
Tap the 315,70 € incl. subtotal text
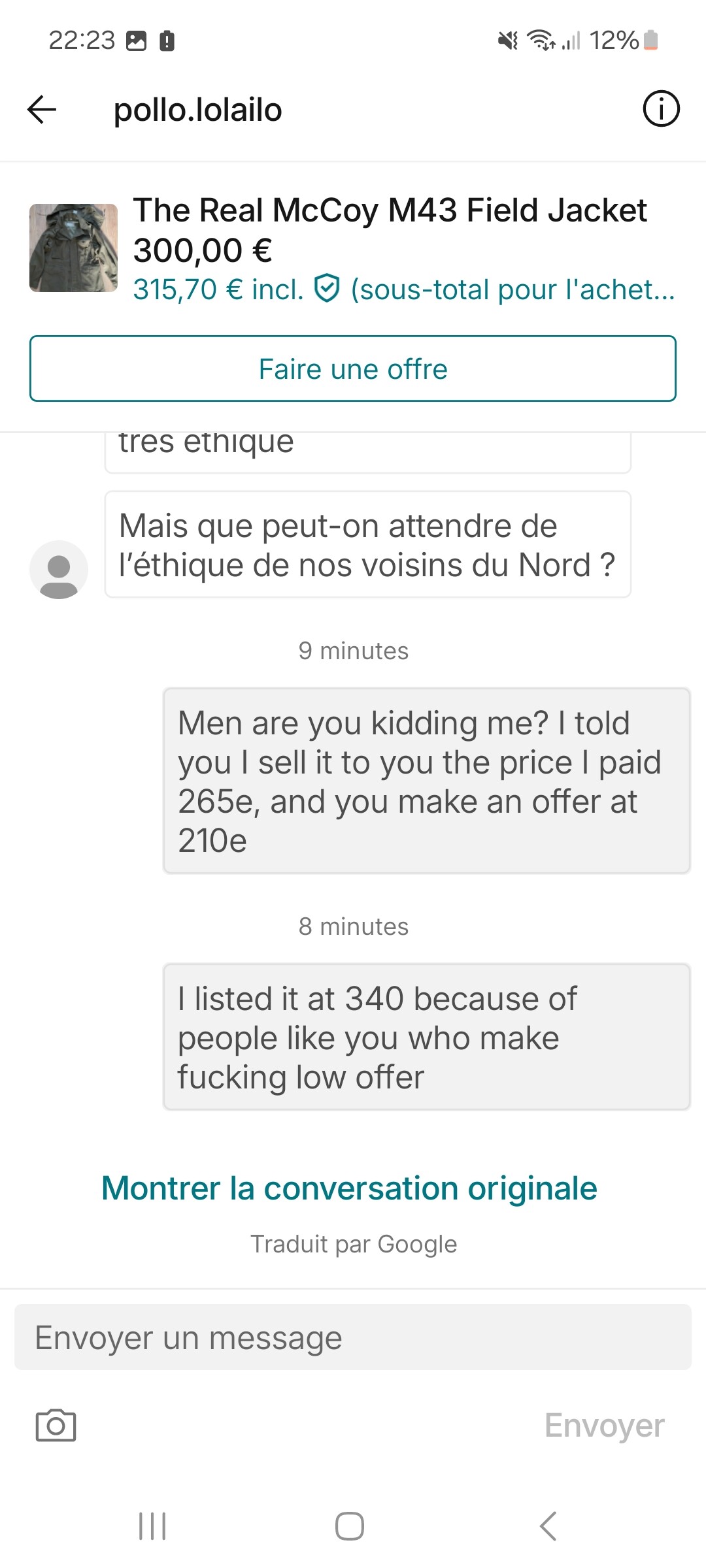click(x=218, y=289)
